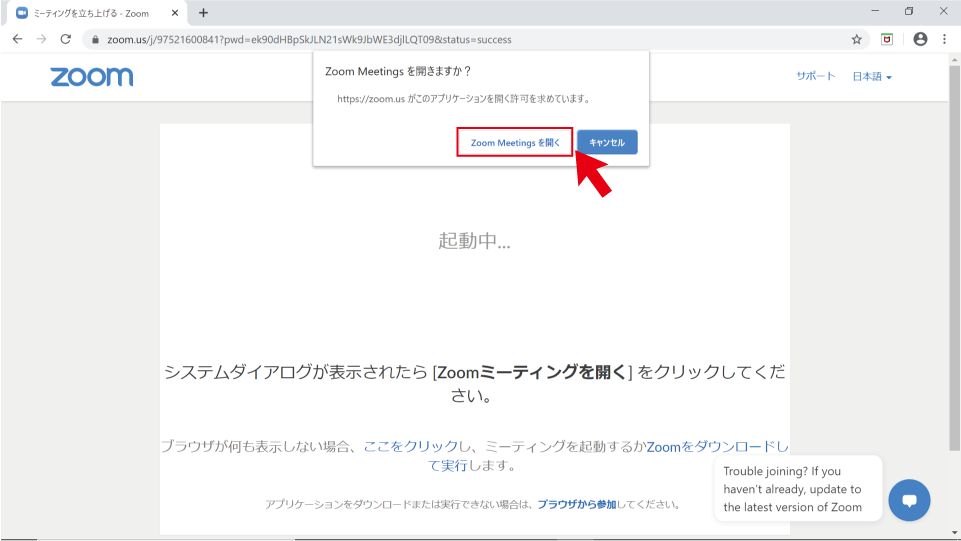Viewport: 961px width, 541px height.
Task: Restore down the Chrome window
Action: click(x=909, y=11)
